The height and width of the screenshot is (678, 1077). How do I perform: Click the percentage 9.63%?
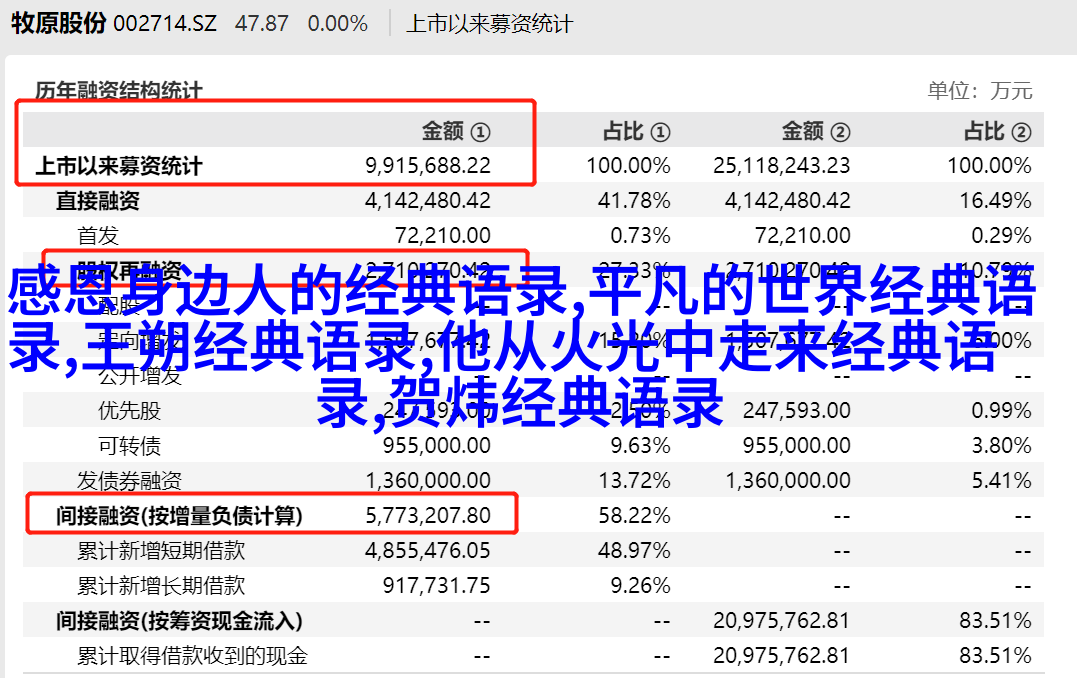coord(640,446)
